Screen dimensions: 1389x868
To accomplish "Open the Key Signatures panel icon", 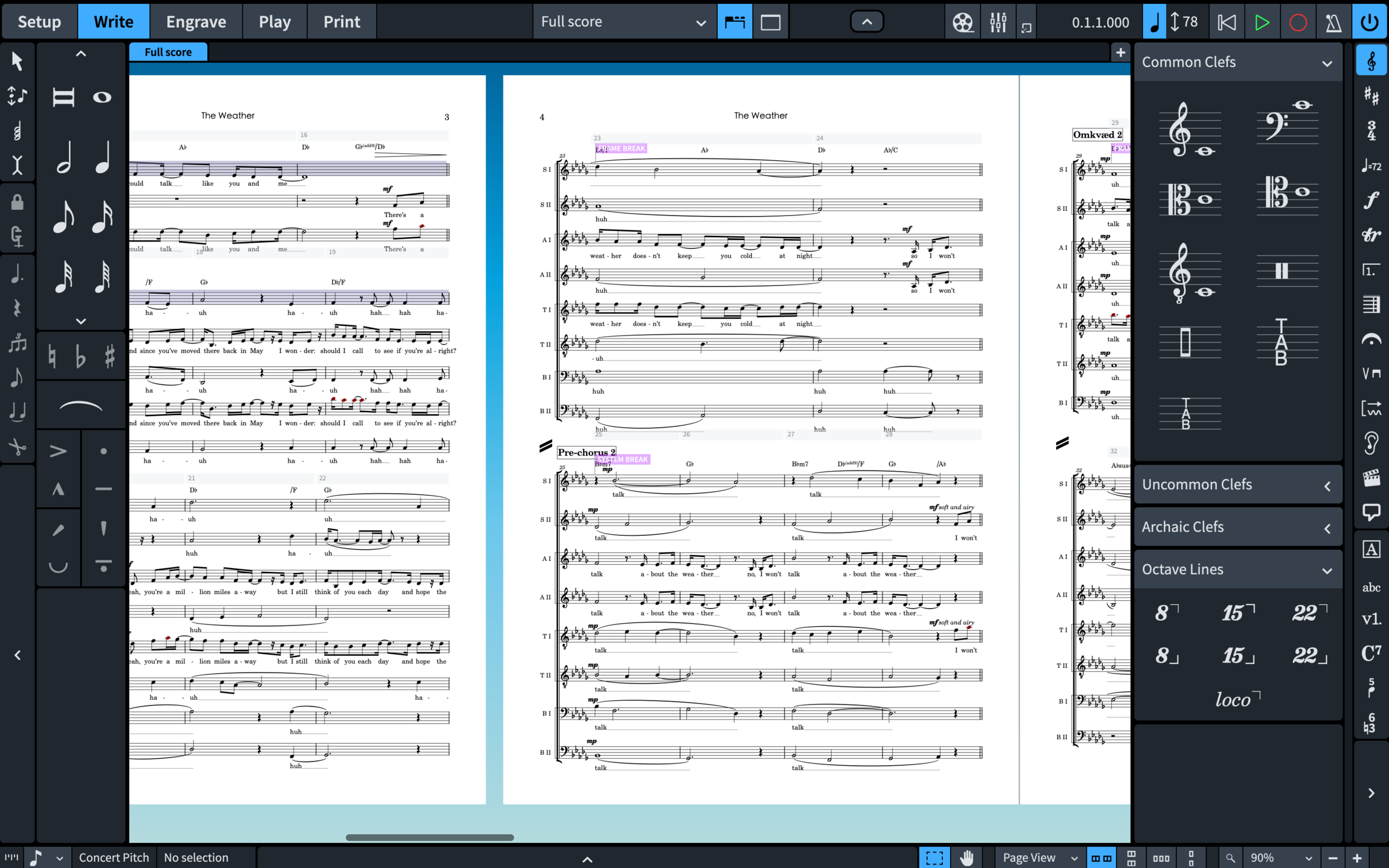I will pos(1371,96).
